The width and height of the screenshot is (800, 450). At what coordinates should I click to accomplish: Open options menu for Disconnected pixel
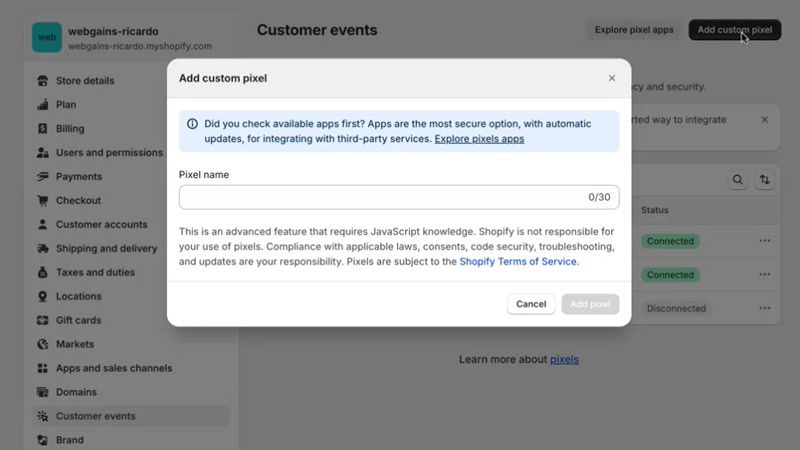tap(765, 309)
